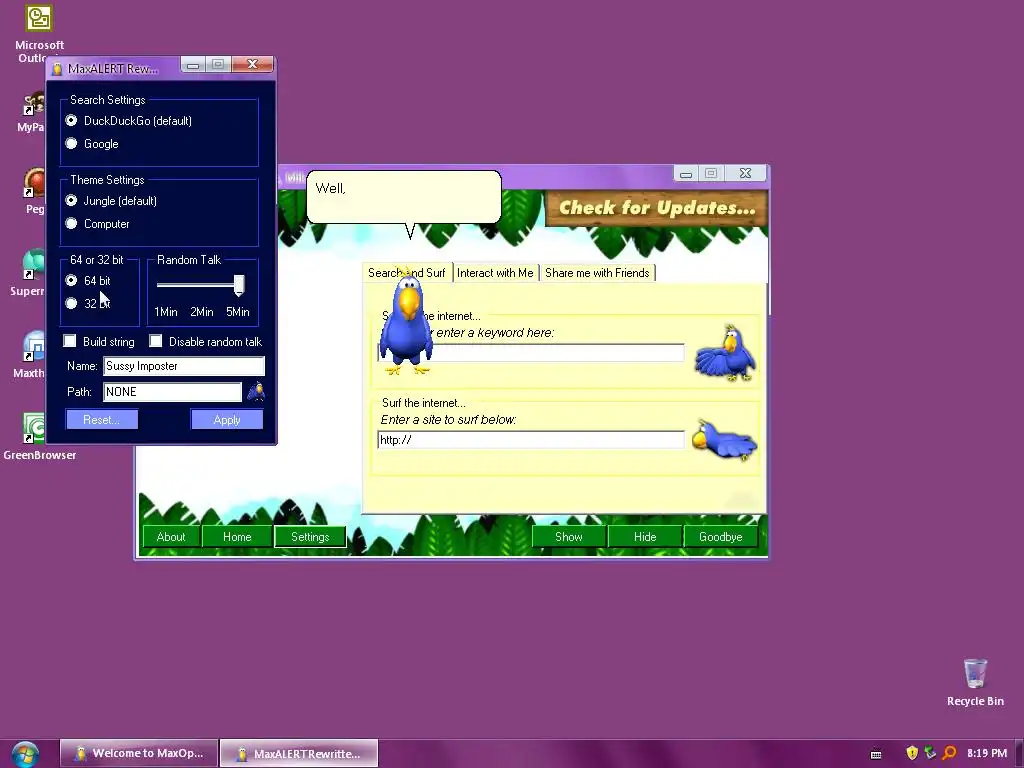Viewport: 1024px width, 768px height.
Task: Click the Reset... button
Action: (x=101, y=419)
